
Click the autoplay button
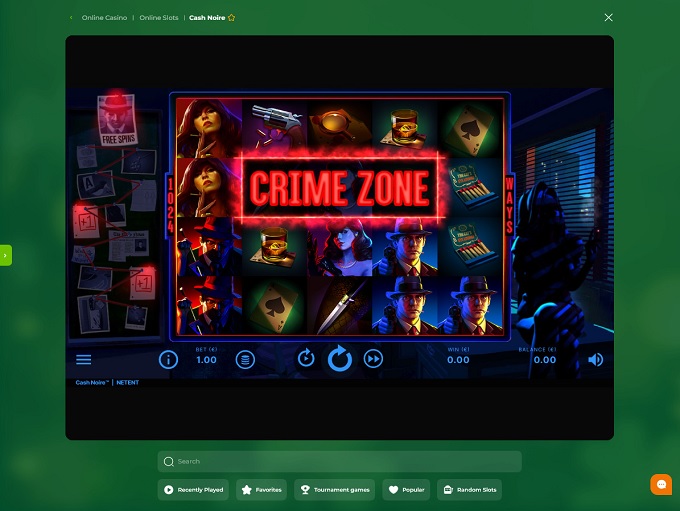pyautogui.click(x=306, y=358)
